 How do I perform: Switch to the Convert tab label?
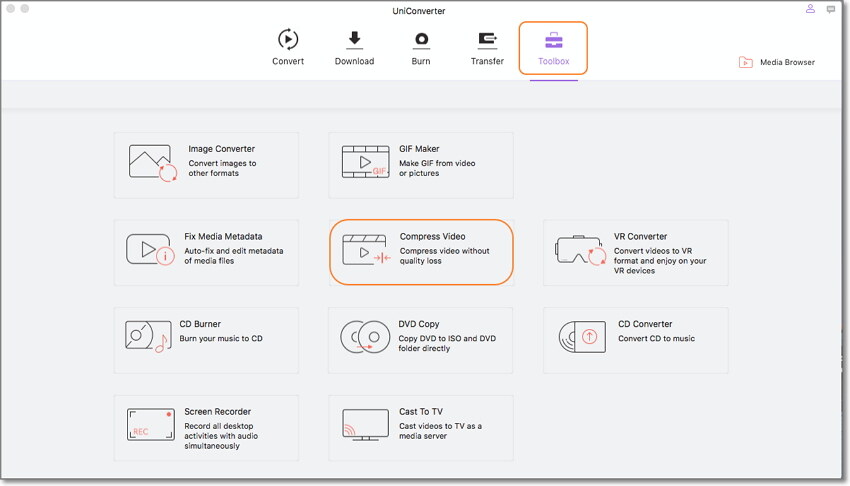[288, 61]
